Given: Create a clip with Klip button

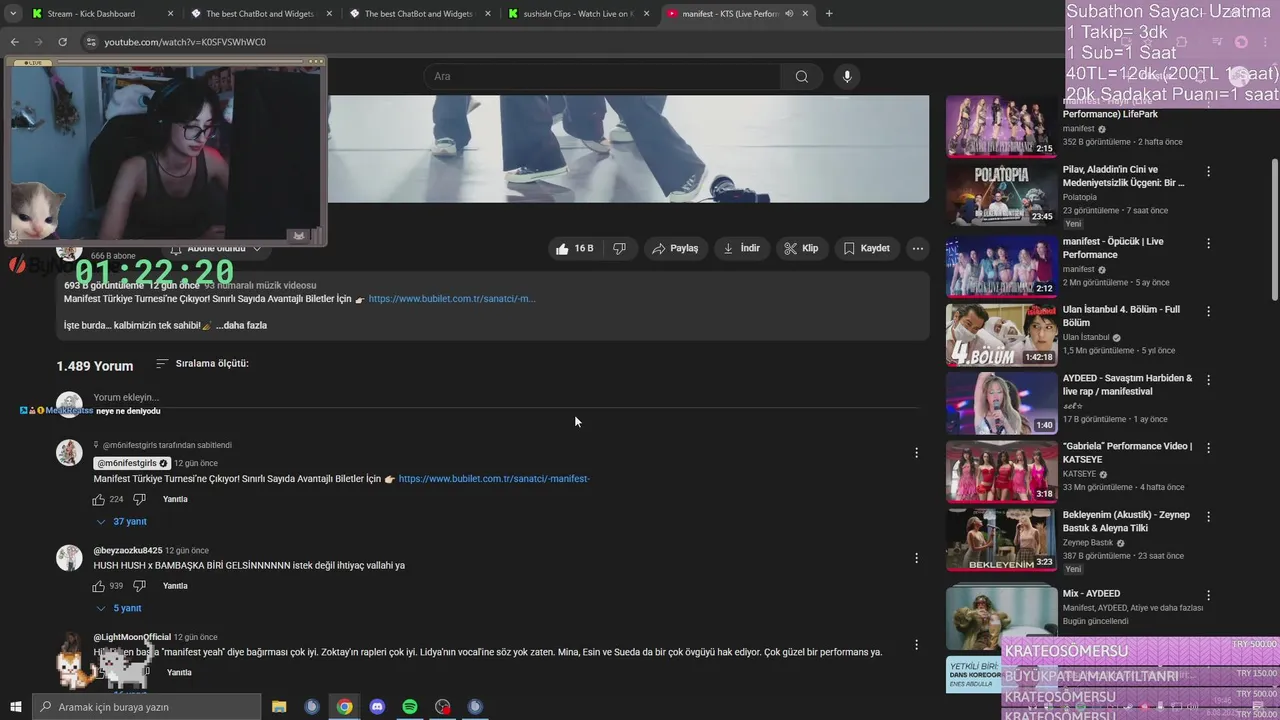Looking at the screenshot, I should 801,248.
